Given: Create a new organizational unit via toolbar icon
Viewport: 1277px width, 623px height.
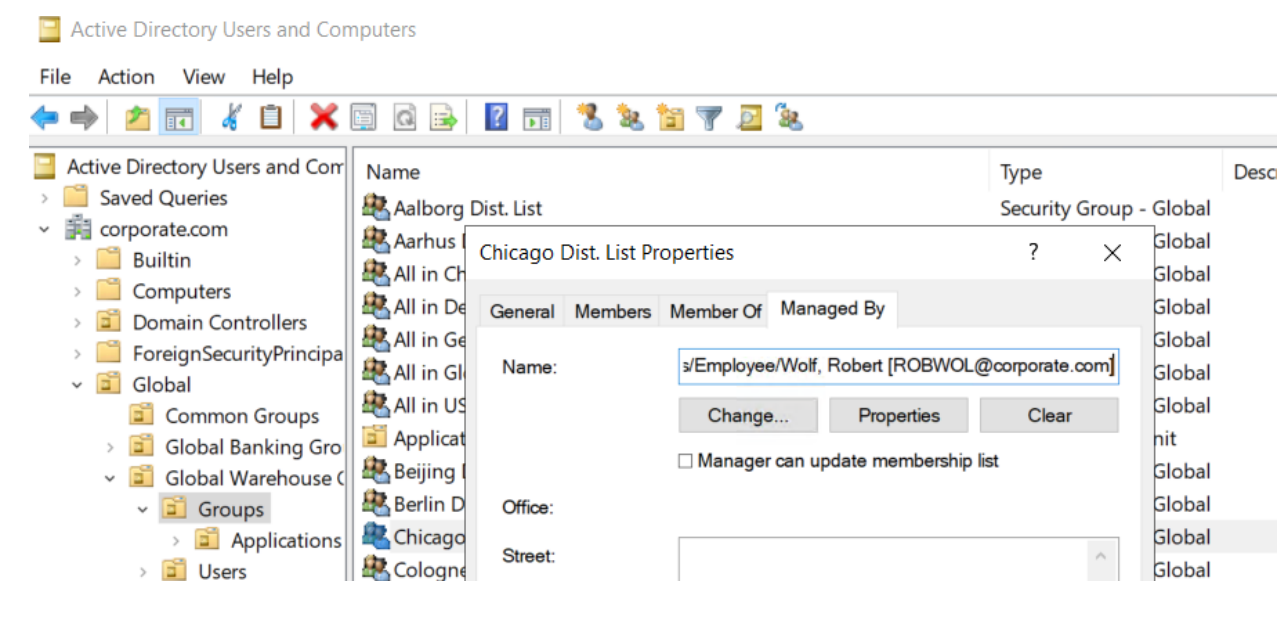Looking at the screenshot, I should [670, 118].
